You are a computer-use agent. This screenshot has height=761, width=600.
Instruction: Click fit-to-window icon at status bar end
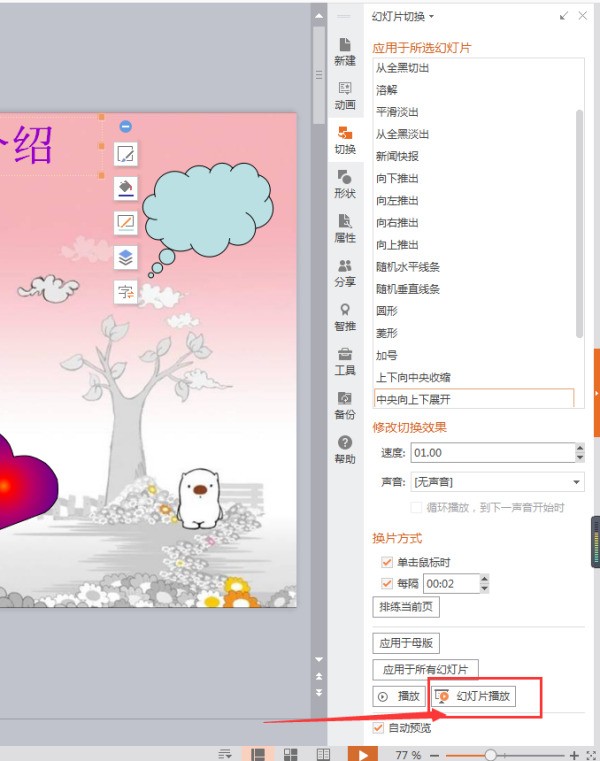click(591, 755)
